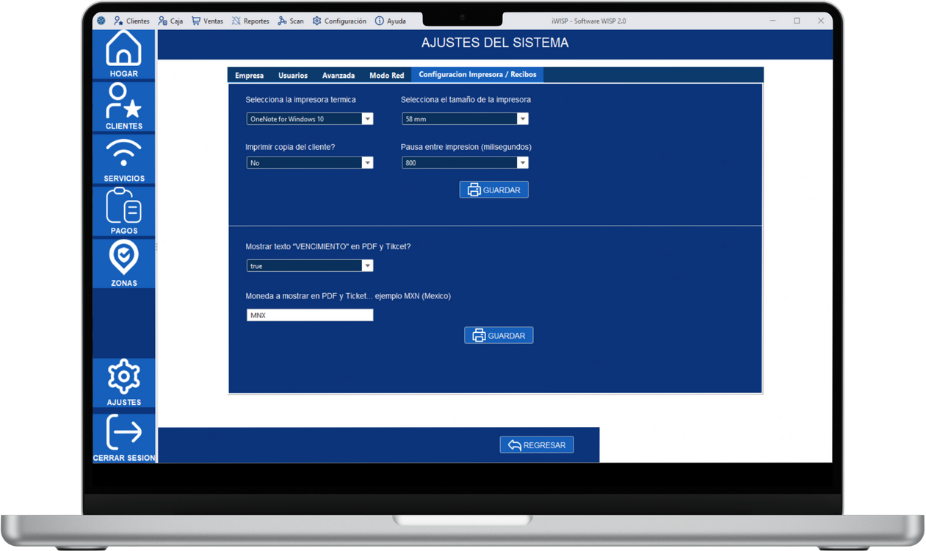The image size is (926, 551).
Task: Expand the printer size 58 mm dropdown
Action: (522, 119)
